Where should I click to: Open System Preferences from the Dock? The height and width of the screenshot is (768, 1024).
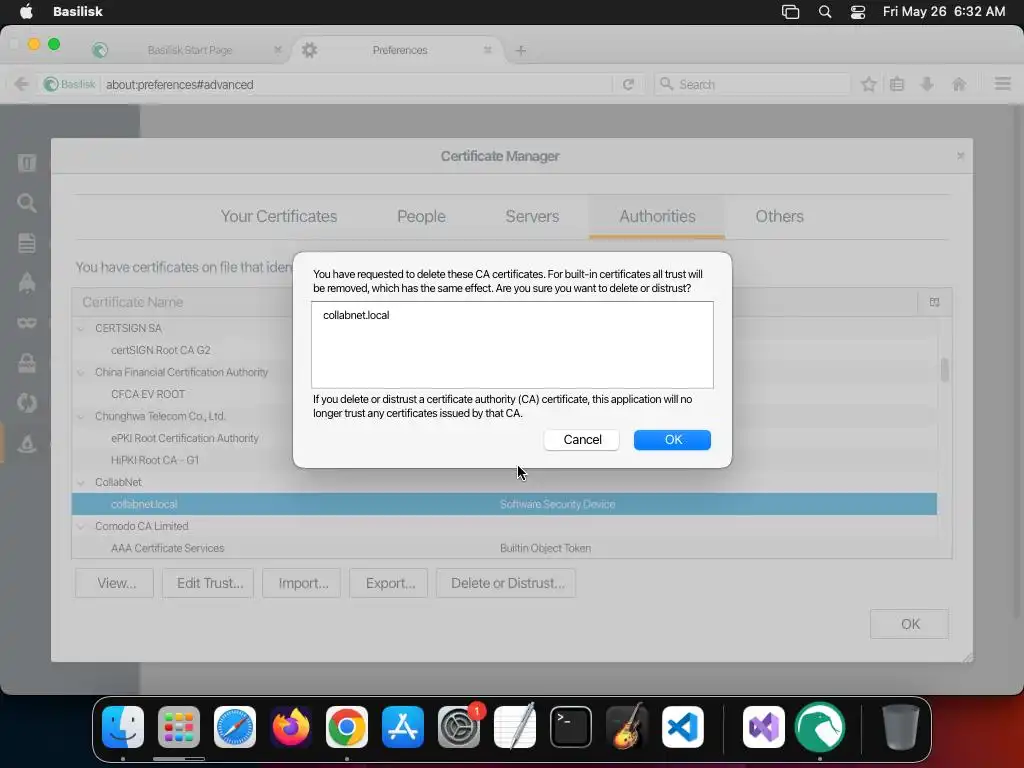[458, 727]
